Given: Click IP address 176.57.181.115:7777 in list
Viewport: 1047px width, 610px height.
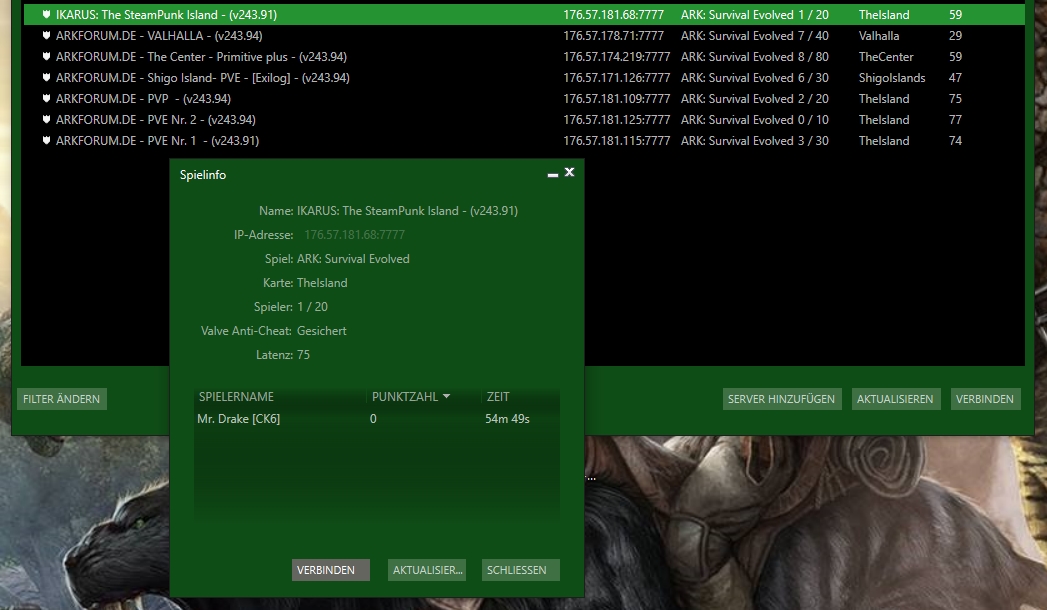Looking at the screenshot, I should tap(616, 141).
